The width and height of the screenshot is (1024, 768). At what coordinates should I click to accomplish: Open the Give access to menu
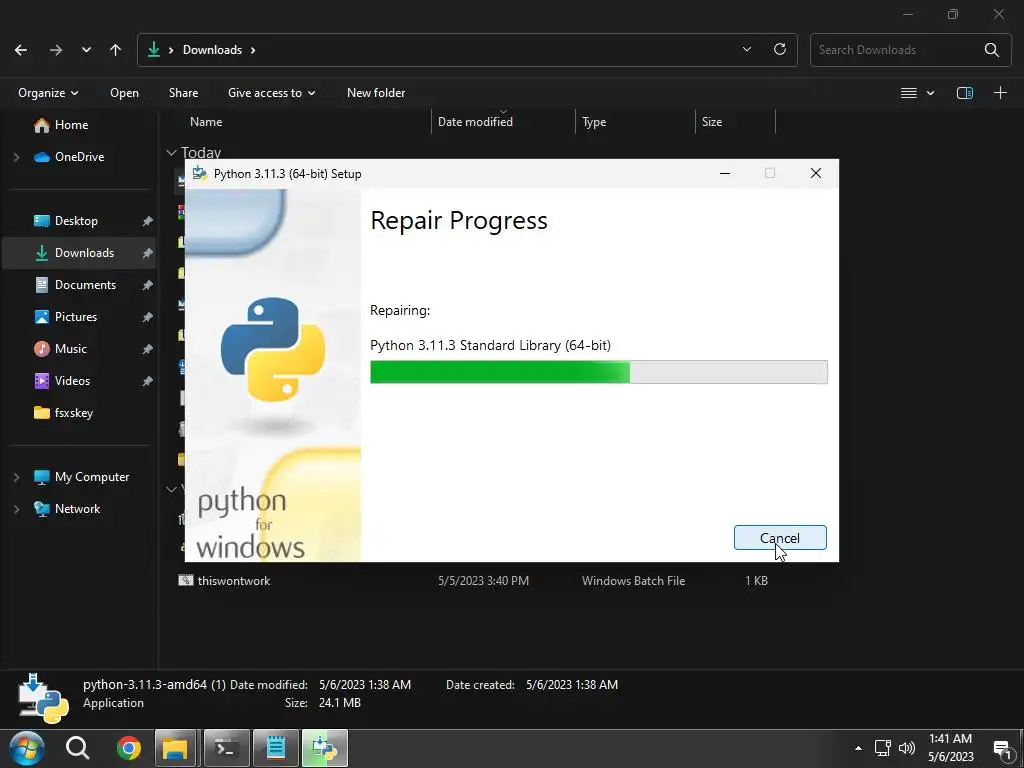[x=271, y=93]
